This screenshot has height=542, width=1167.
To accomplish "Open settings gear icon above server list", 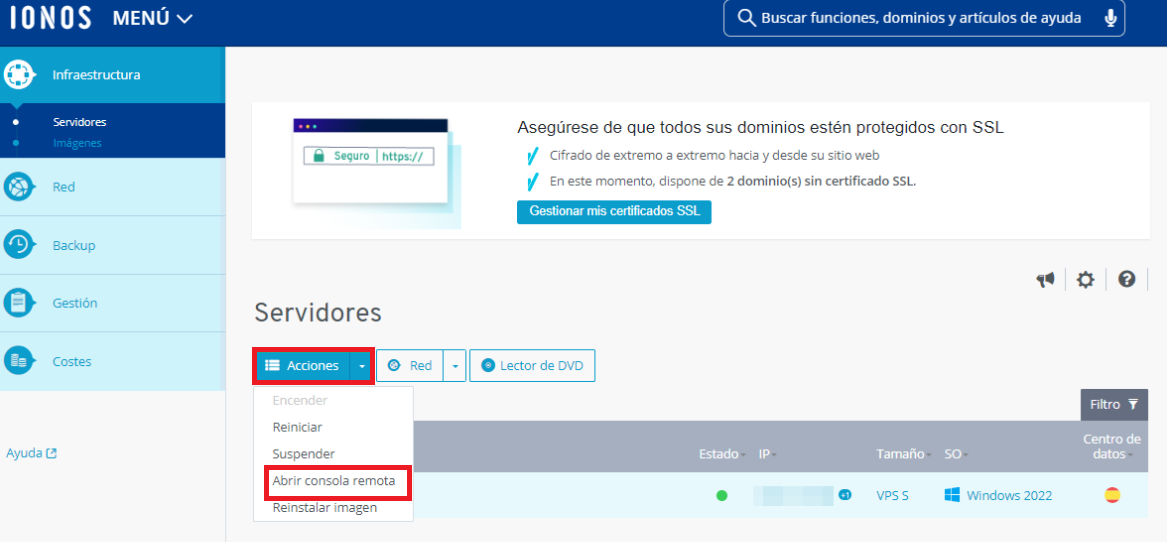I will tap(1085, 280).
